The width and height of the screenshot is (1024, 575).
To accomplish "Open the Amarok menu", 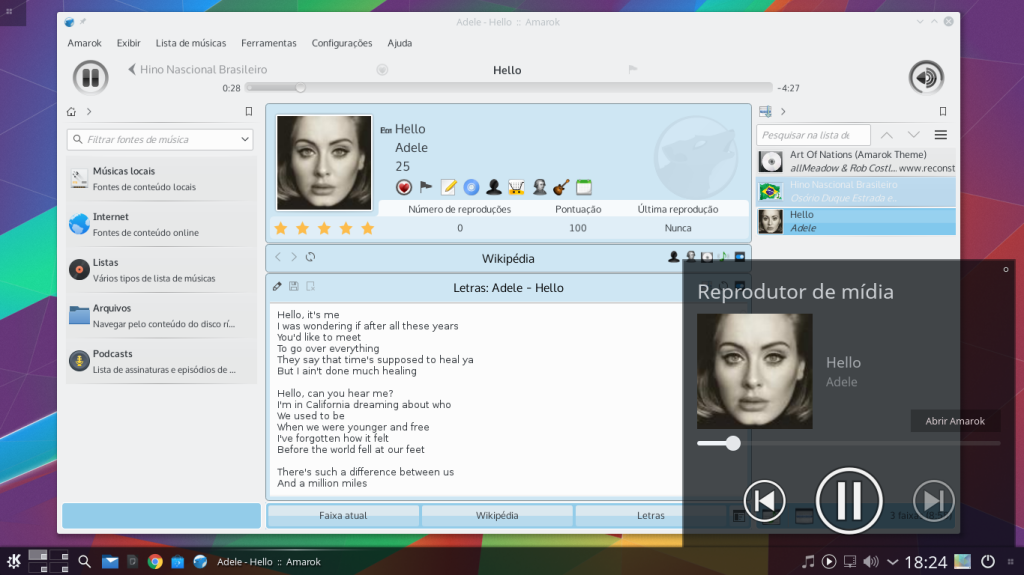I will [x=84, y=43].
